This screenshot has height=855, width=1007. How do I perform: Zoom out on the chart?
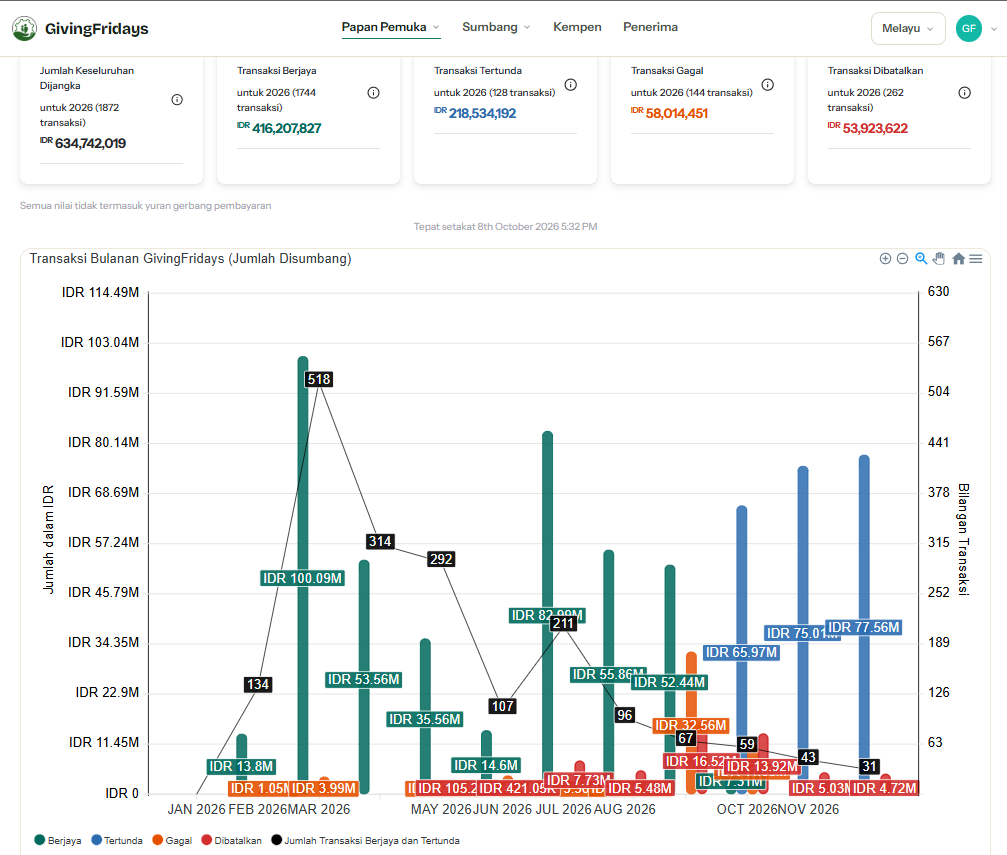(x=902, y=258)
